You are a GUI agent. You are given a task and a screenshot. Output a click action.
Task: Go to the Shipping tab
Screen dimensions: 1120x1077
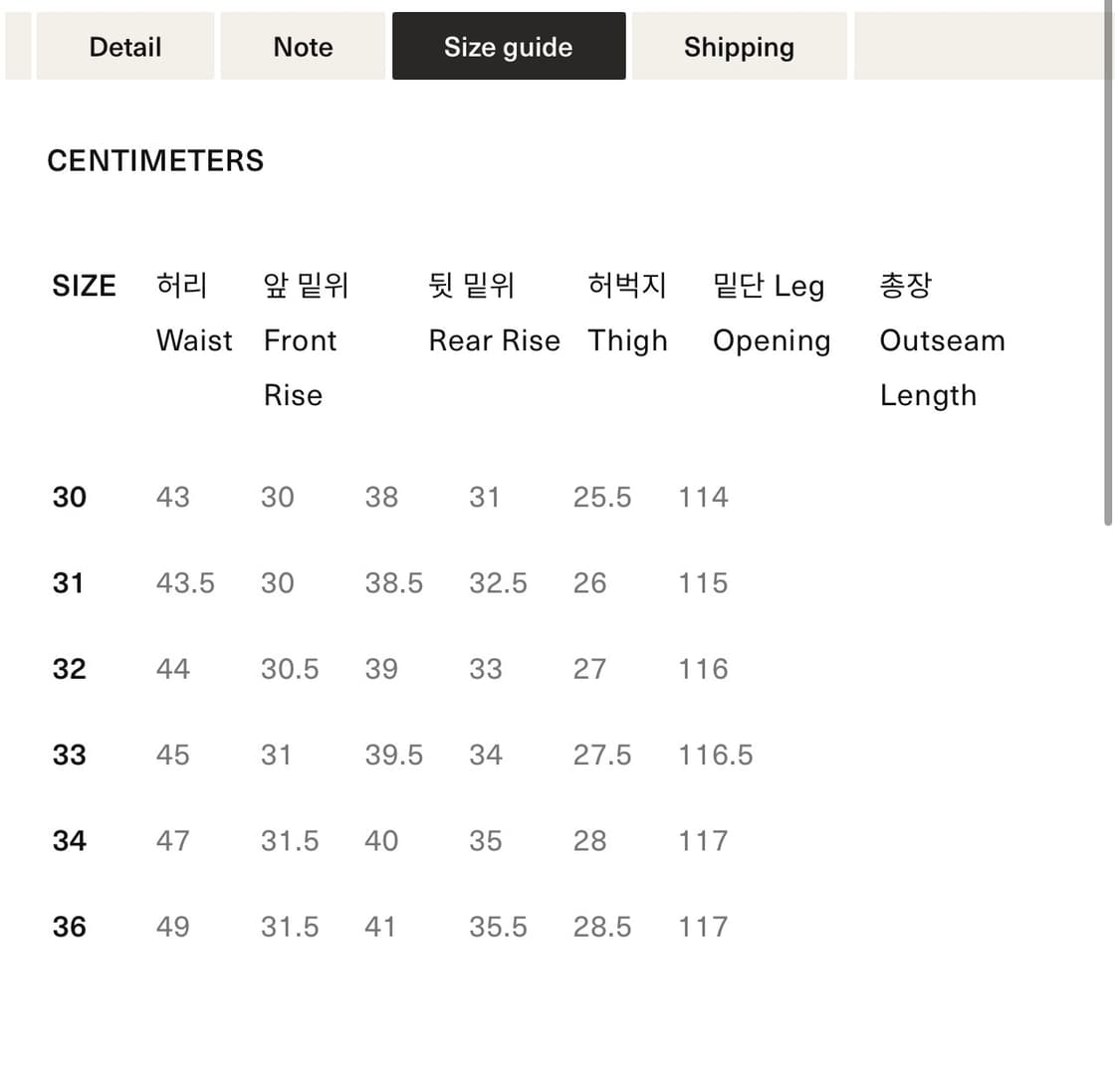point(739,47)
